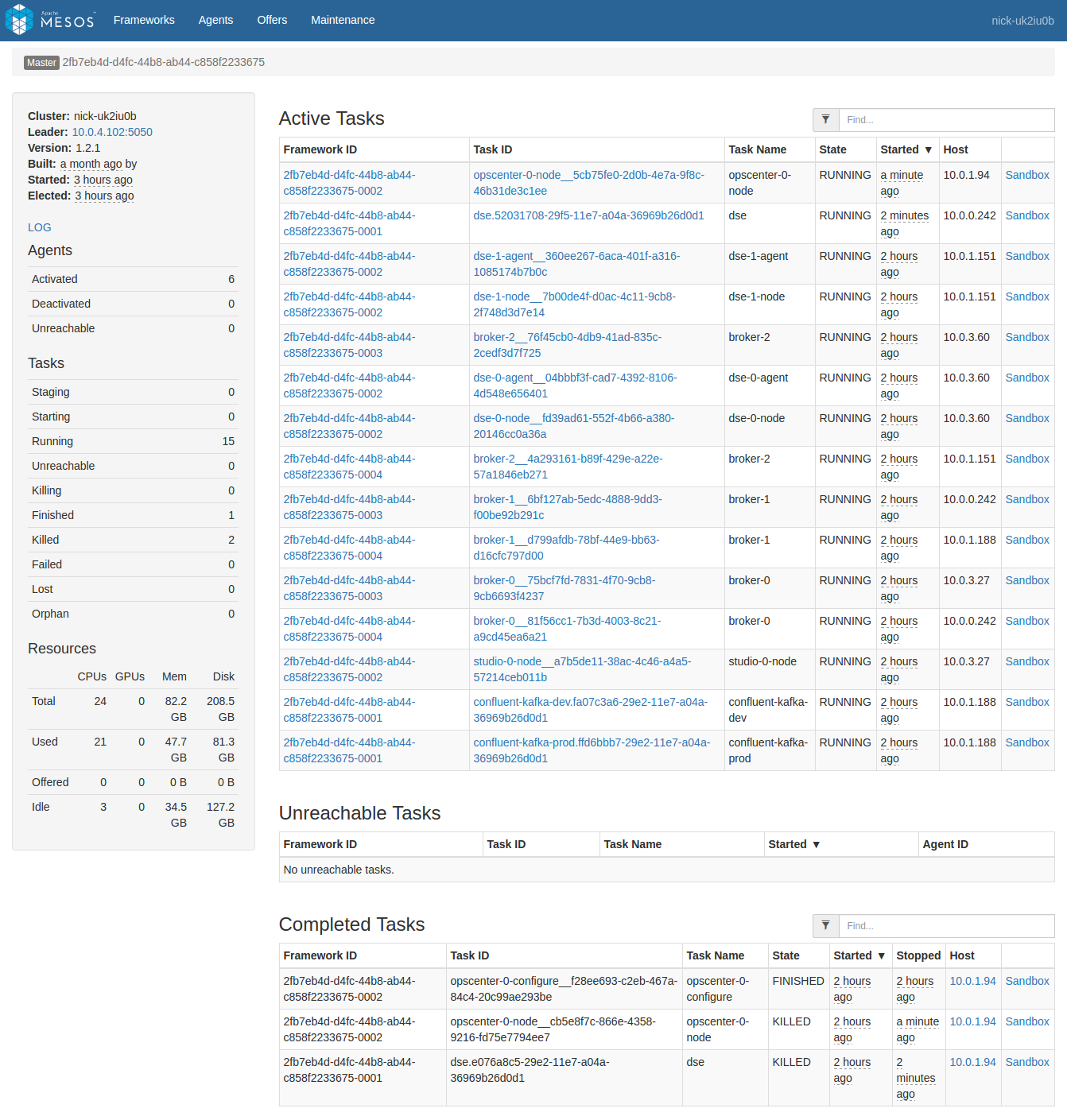Sort Active Tasks by Task Name header

758,149
